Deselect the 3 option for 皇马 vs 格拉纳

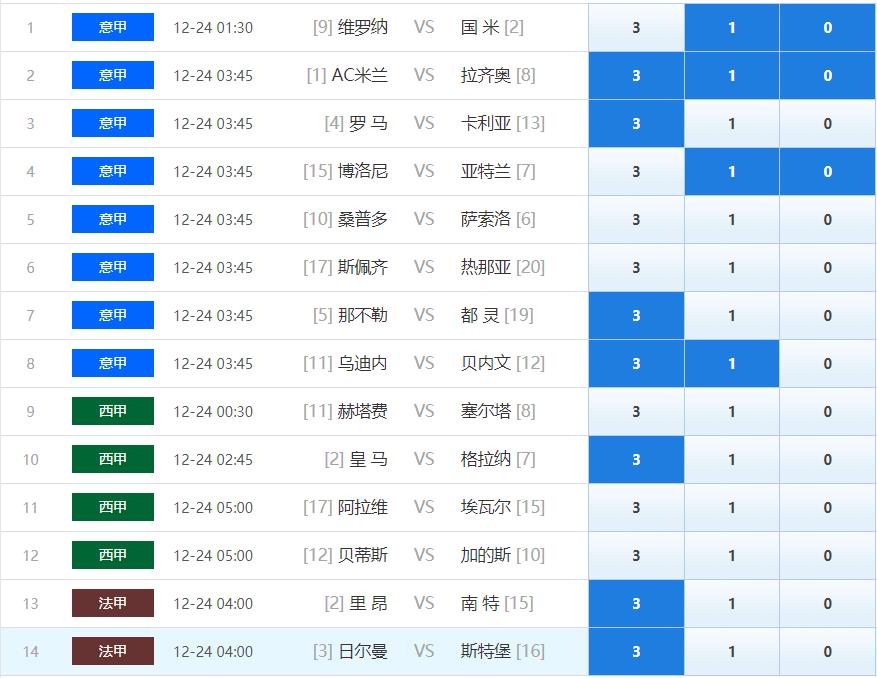pyautogui.click(x=636, y=460)
